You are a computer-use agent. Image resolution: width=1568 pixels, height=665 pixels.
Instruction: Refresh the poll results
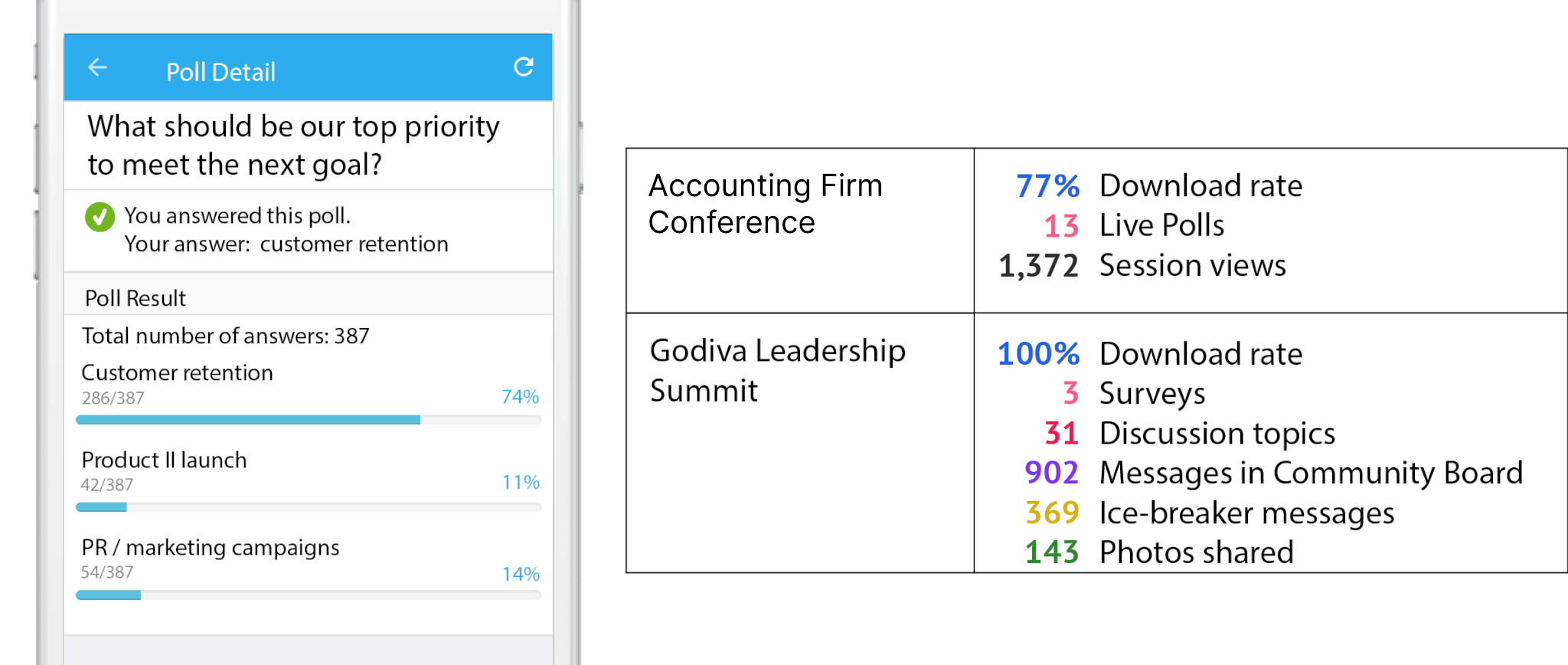click(524, 67)
